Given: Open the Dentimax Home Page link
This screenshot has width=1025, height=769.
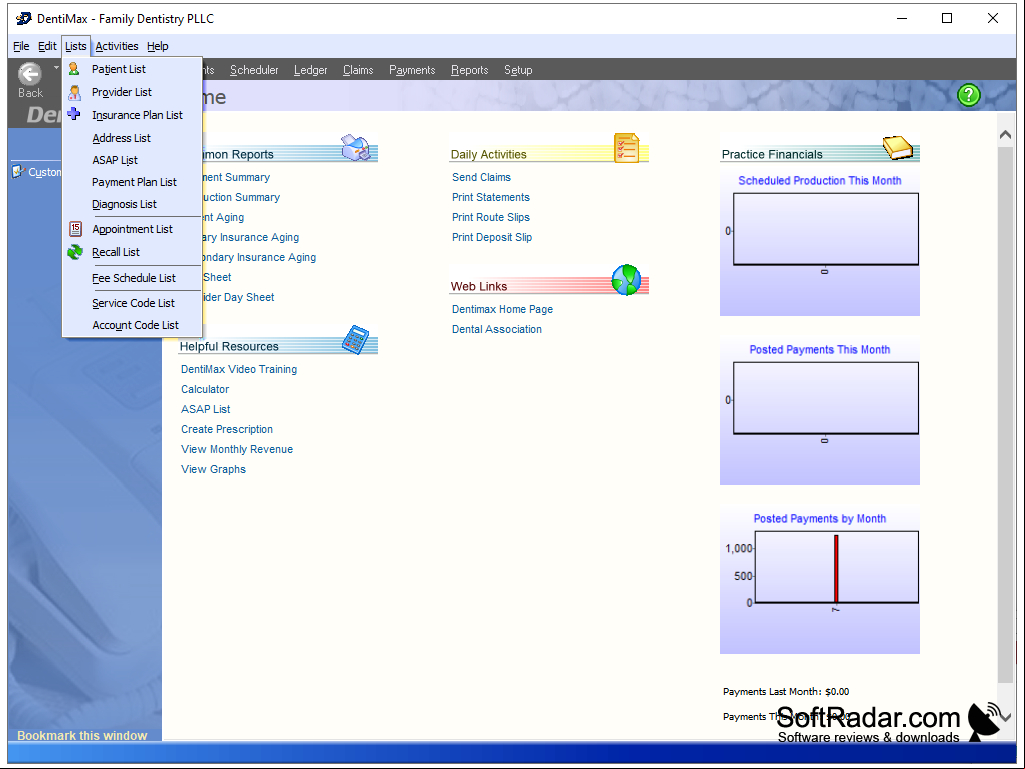Looking at the screenshot, I should [503, 309].
